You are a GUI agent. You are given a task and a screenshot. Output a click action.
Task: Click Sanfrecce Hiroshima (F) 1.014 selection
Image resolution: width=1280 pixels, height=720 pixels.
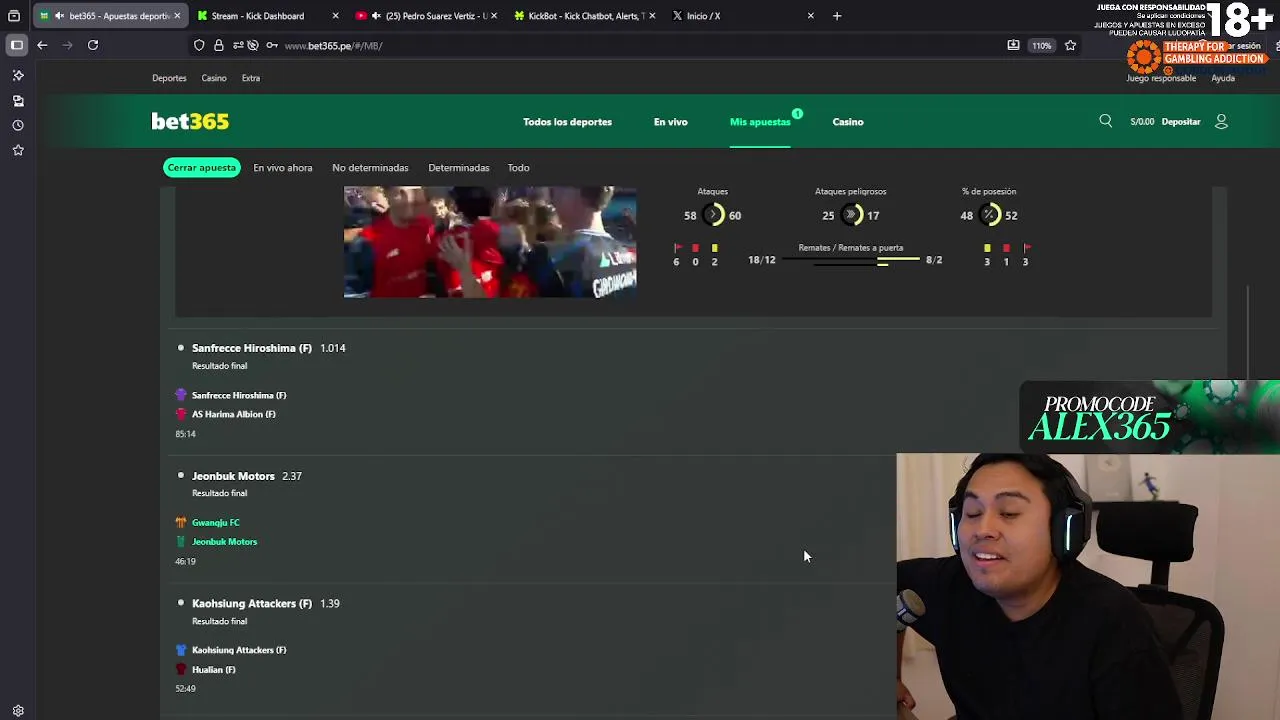pyautogui.click(x=268, y=348)
